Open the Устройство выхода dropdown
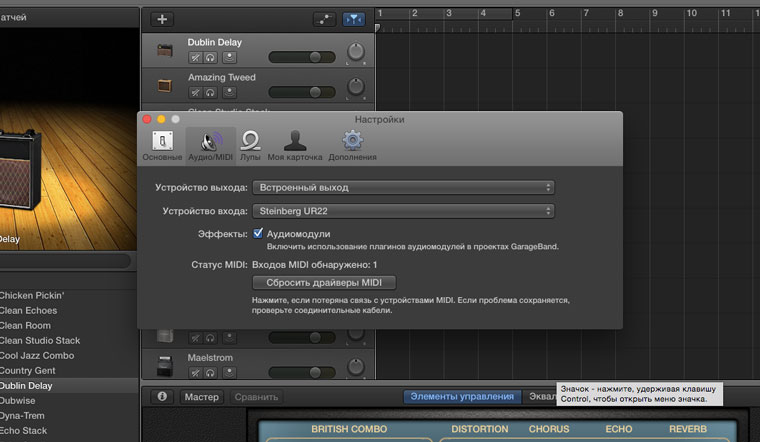 click(403, 188)
